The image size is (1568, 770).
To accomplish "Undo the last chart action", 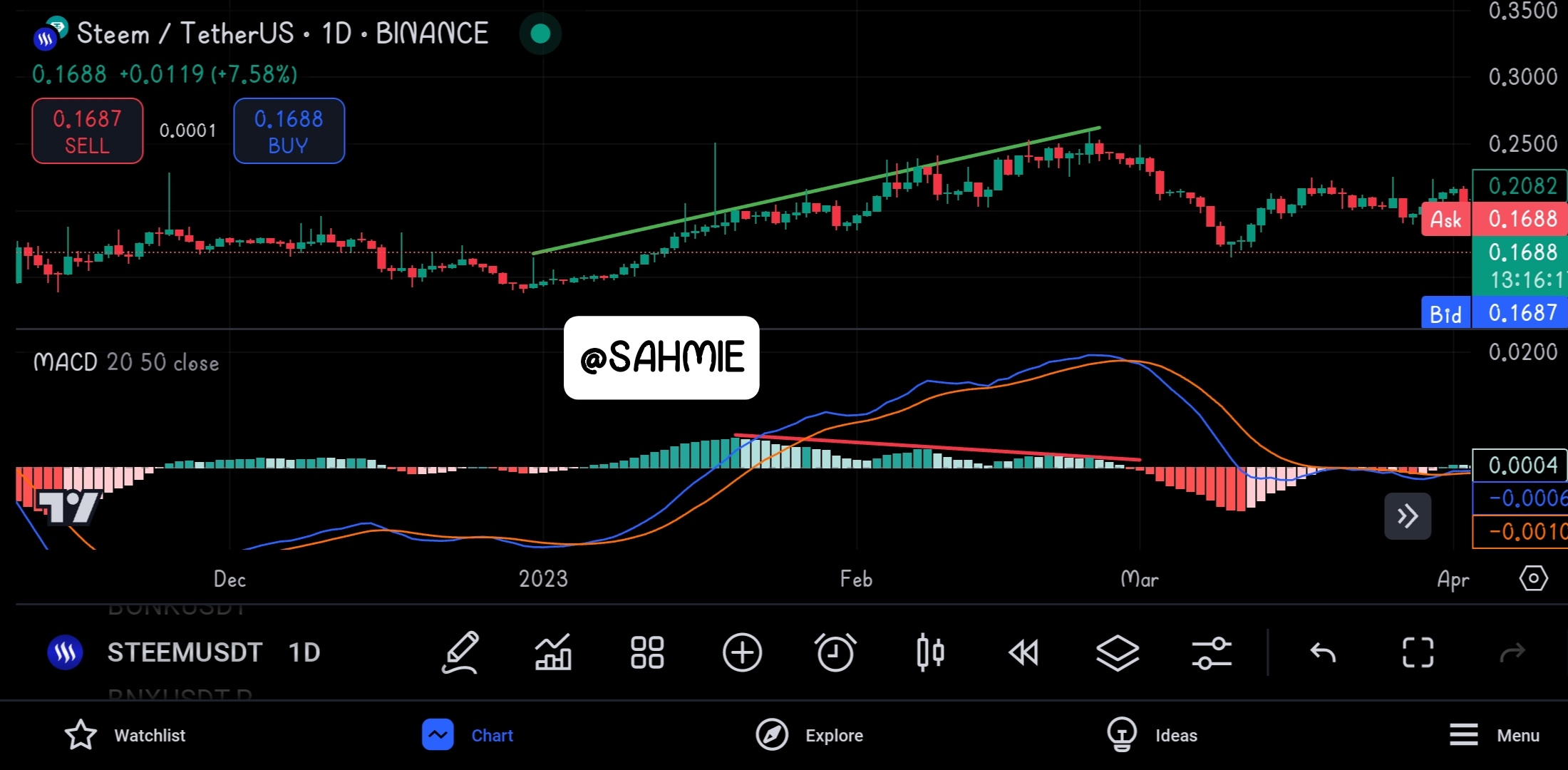I will 1323,652.
